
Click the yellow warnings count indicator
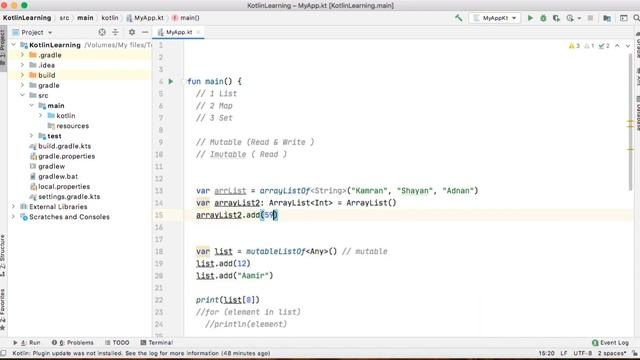[574, 46]
